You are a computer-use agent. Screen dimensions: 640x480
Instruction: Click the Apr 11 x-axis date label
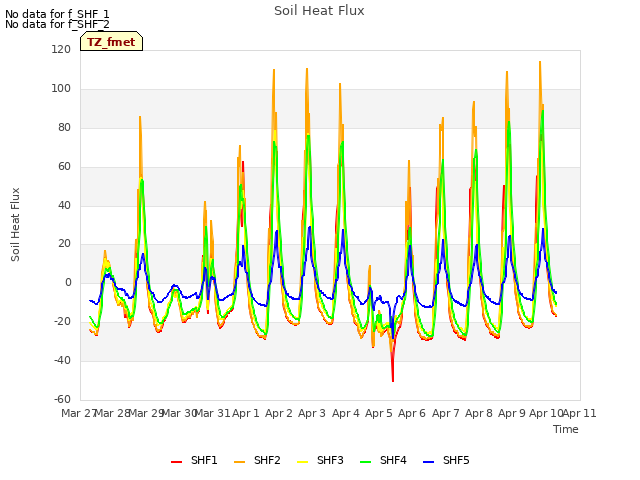[580, 413]
